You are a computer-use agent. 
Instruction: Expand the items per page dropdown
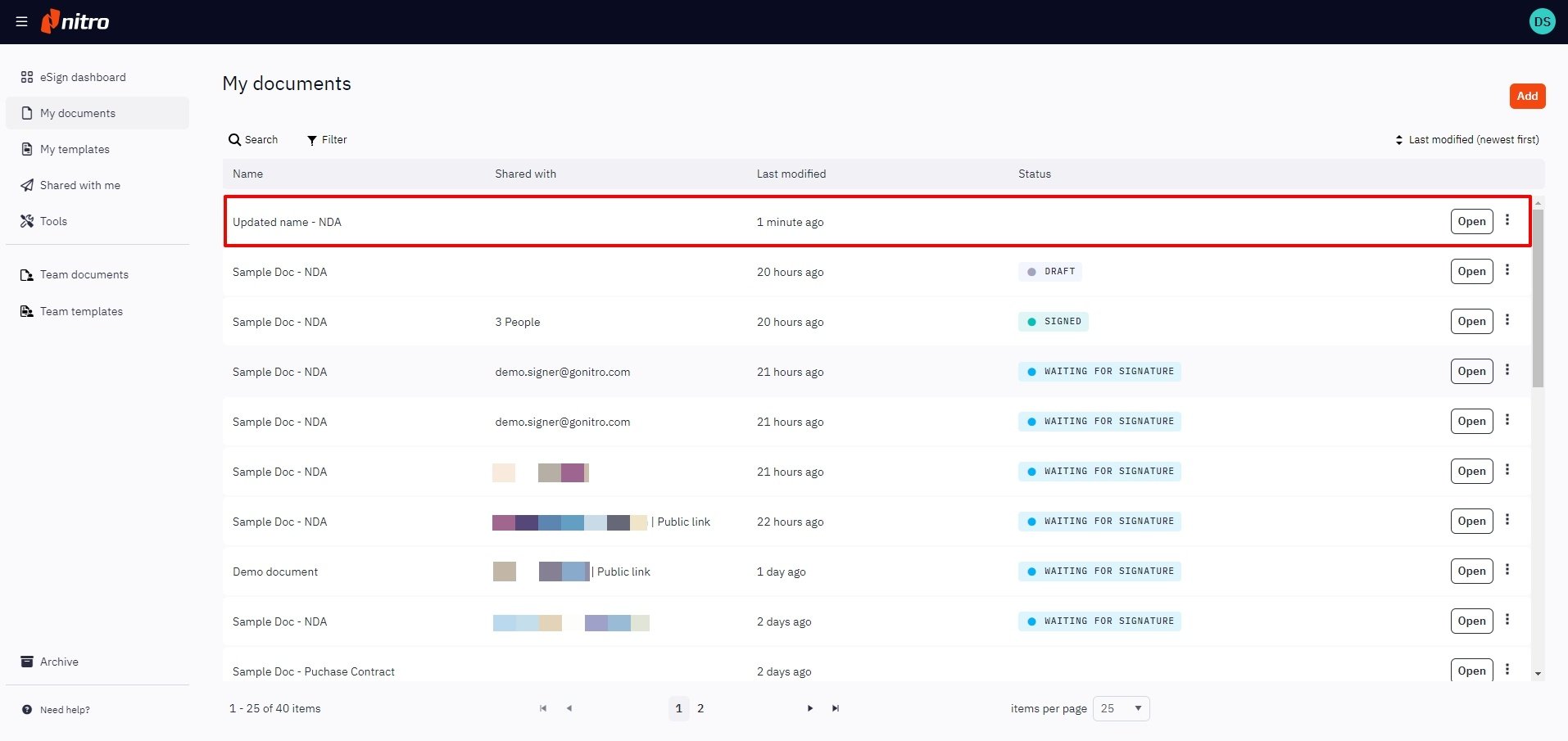(x=1121, y=708)
